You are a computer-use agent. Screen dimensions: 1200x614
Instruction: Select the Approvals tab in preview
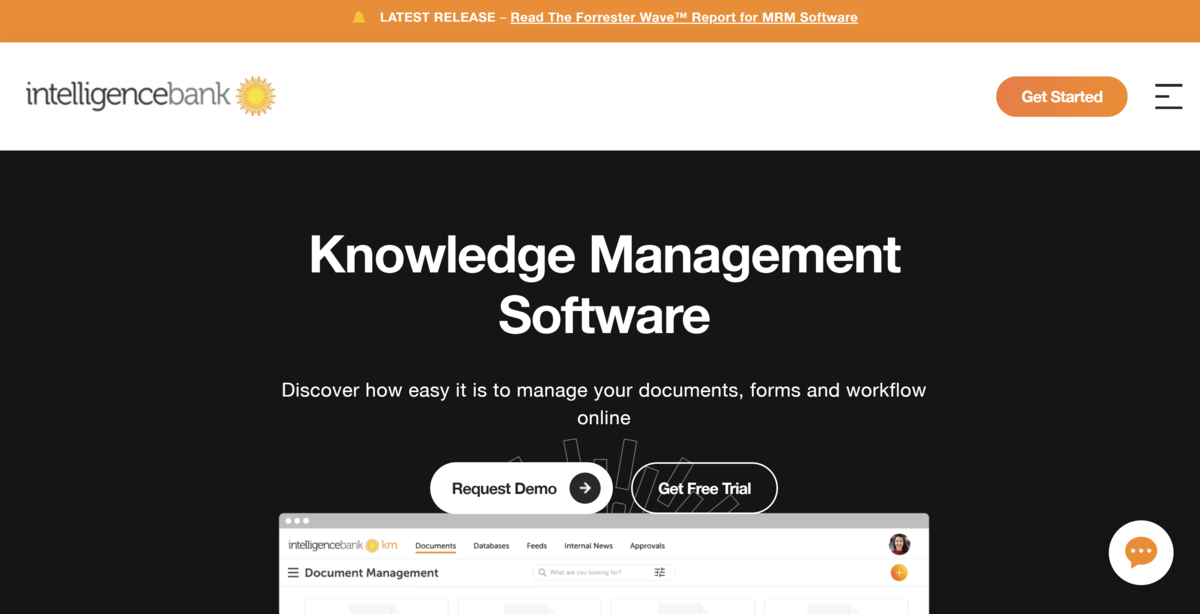coord(648,546)
